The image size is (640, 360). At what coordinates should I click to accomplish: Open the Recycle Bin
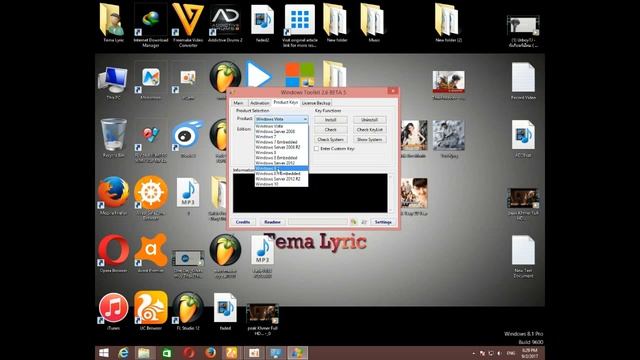coord(113,138)
